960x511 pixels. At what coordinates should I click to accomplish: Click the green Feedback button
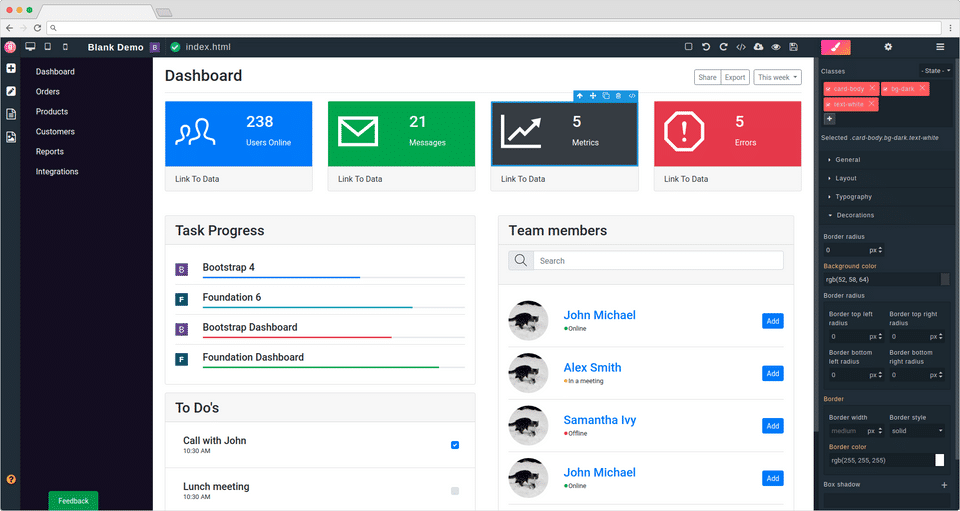(x=73, y=501)
